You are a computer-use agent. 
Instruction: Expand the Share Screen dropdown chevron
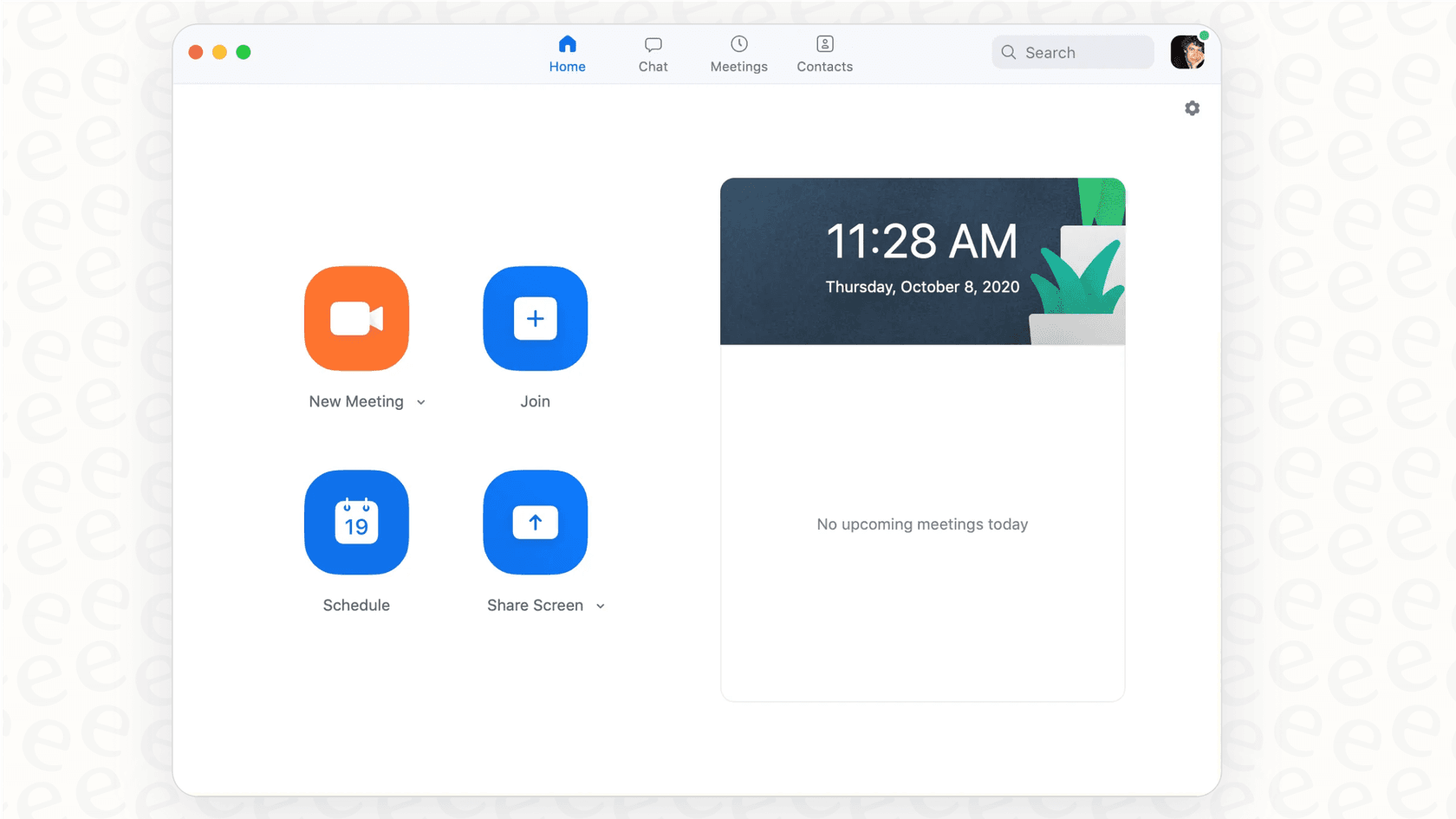pyautogui.click(x=601, y=606)
